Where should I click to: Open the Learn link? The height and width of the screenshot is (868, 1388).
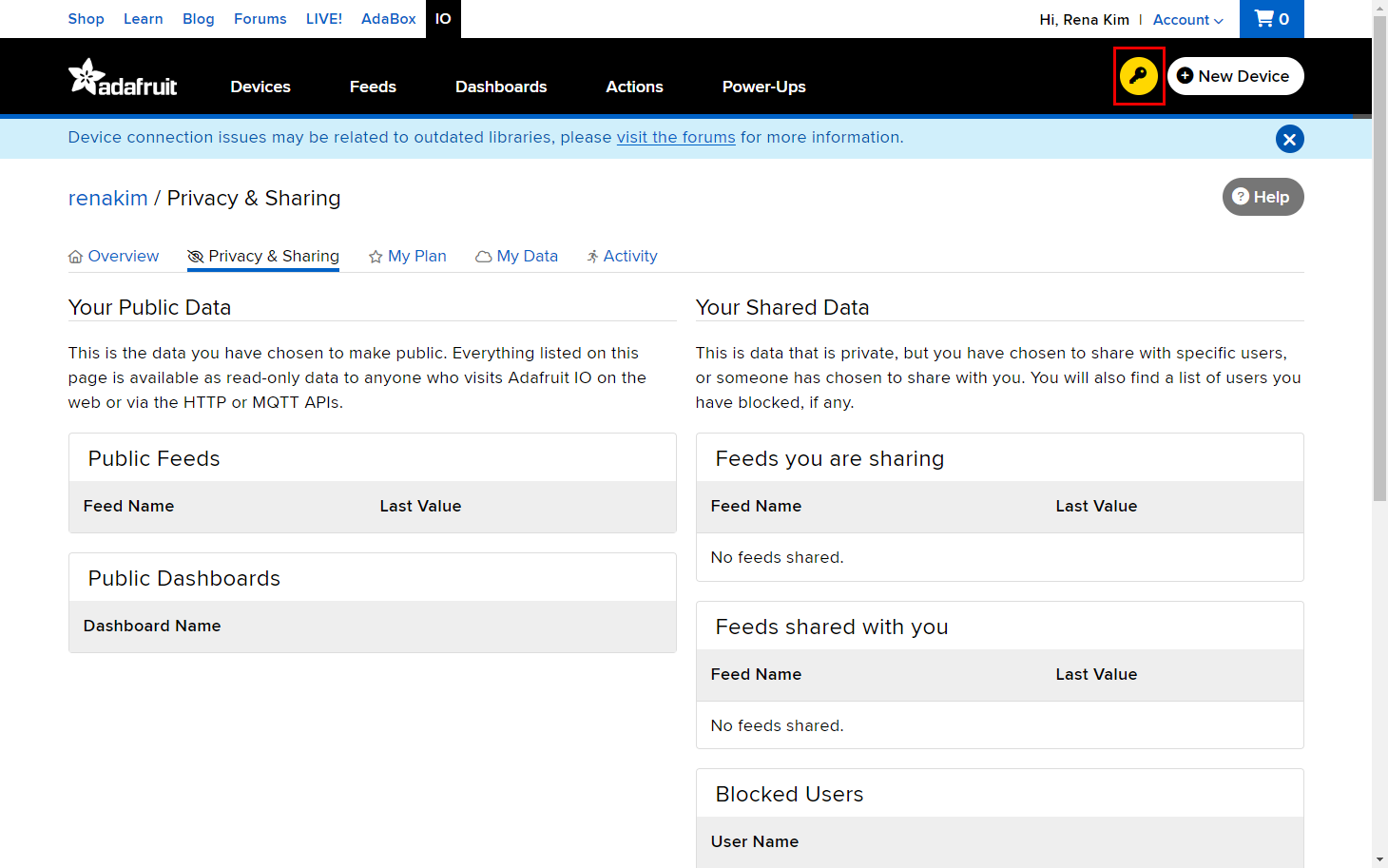point(144,19)
